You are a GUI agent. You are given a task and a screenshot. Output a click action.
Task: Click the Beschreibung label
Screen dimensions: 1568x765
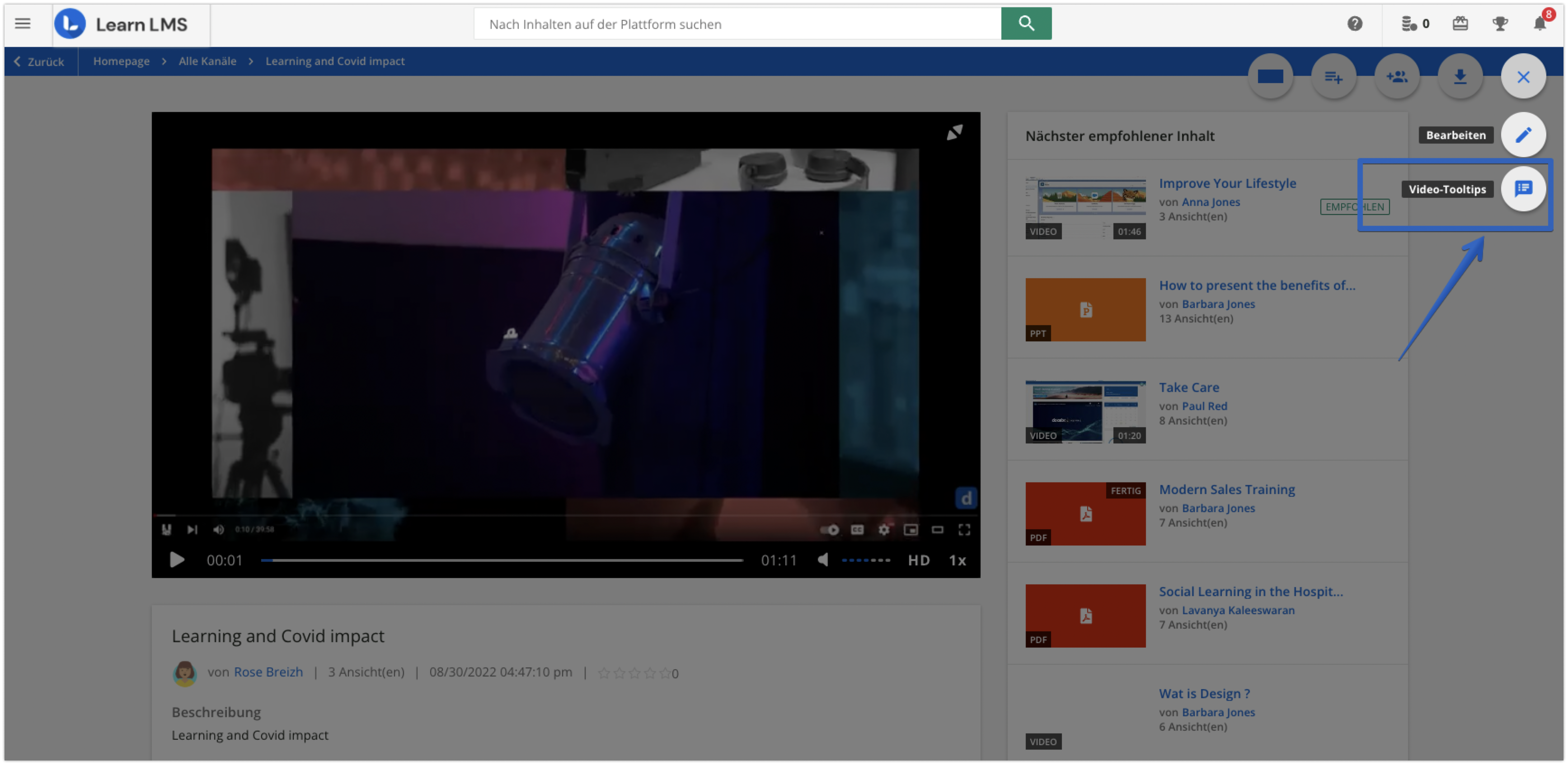[x=216, y=712]
